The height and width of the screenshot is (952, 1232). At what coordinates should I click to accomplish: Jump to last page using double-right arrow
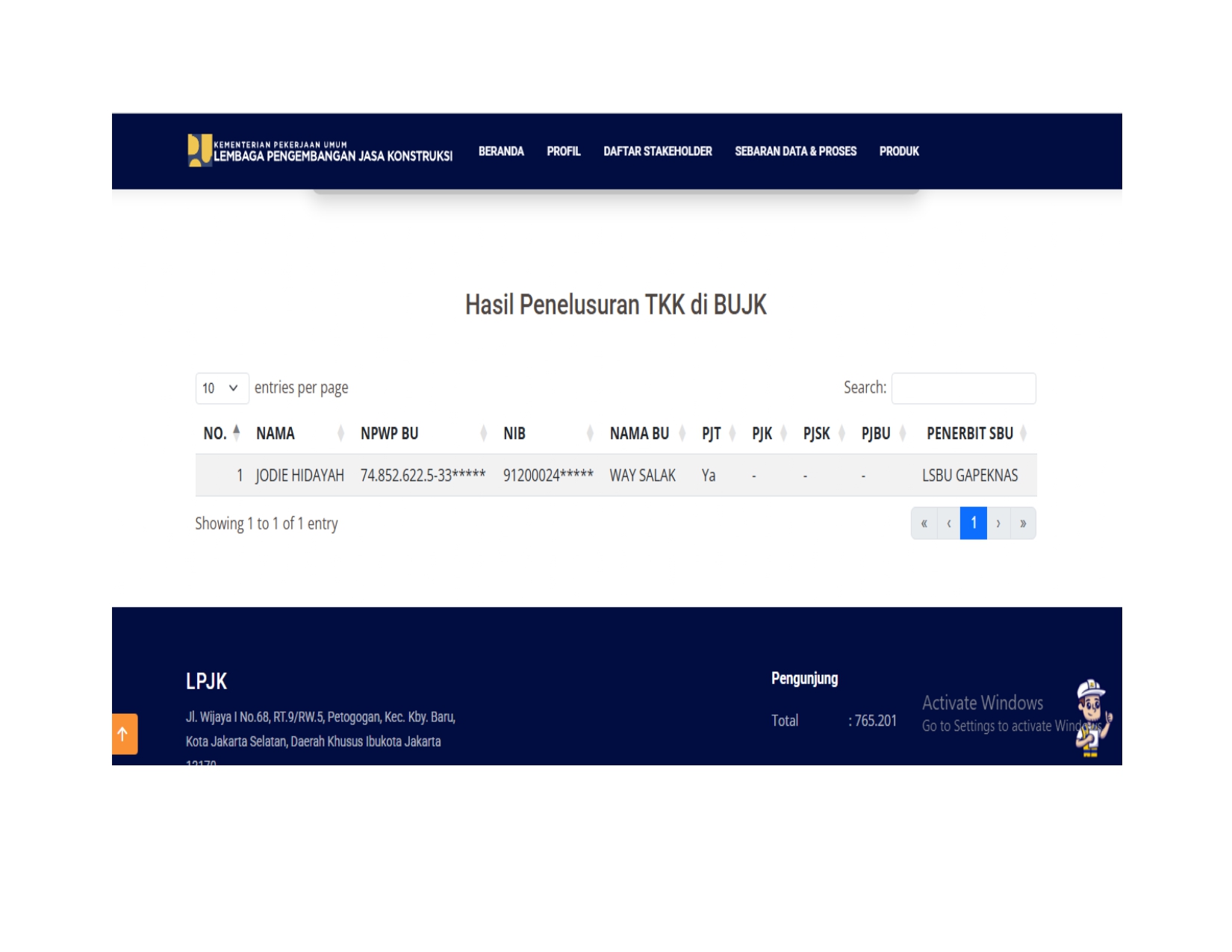[x=1023, y=523]
